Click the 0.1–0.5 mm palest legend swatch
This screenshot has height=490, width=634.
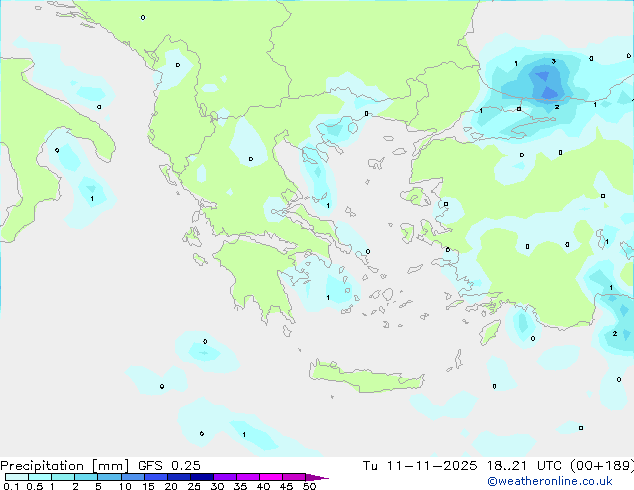[x=17, y=477]
